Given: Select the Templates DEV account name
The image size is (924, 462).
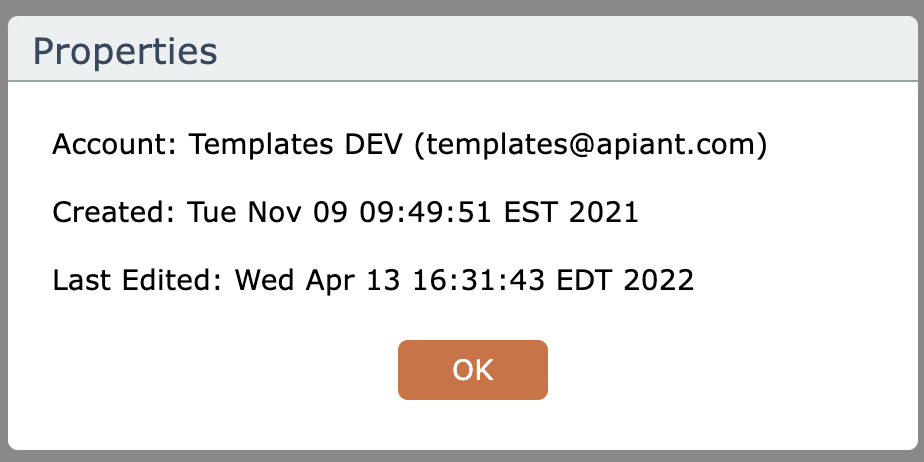Looking at the screenshot, I should 296,145.
